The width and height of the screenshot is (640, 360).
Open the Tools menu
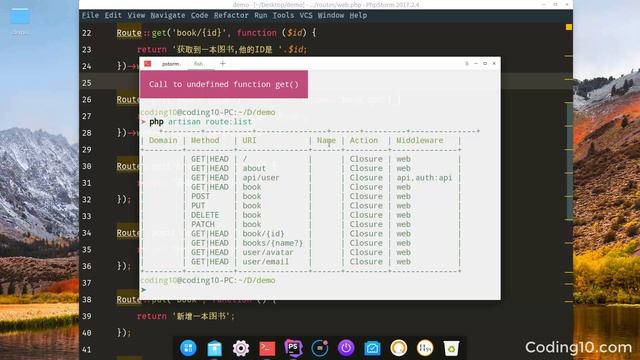point(283,15)
